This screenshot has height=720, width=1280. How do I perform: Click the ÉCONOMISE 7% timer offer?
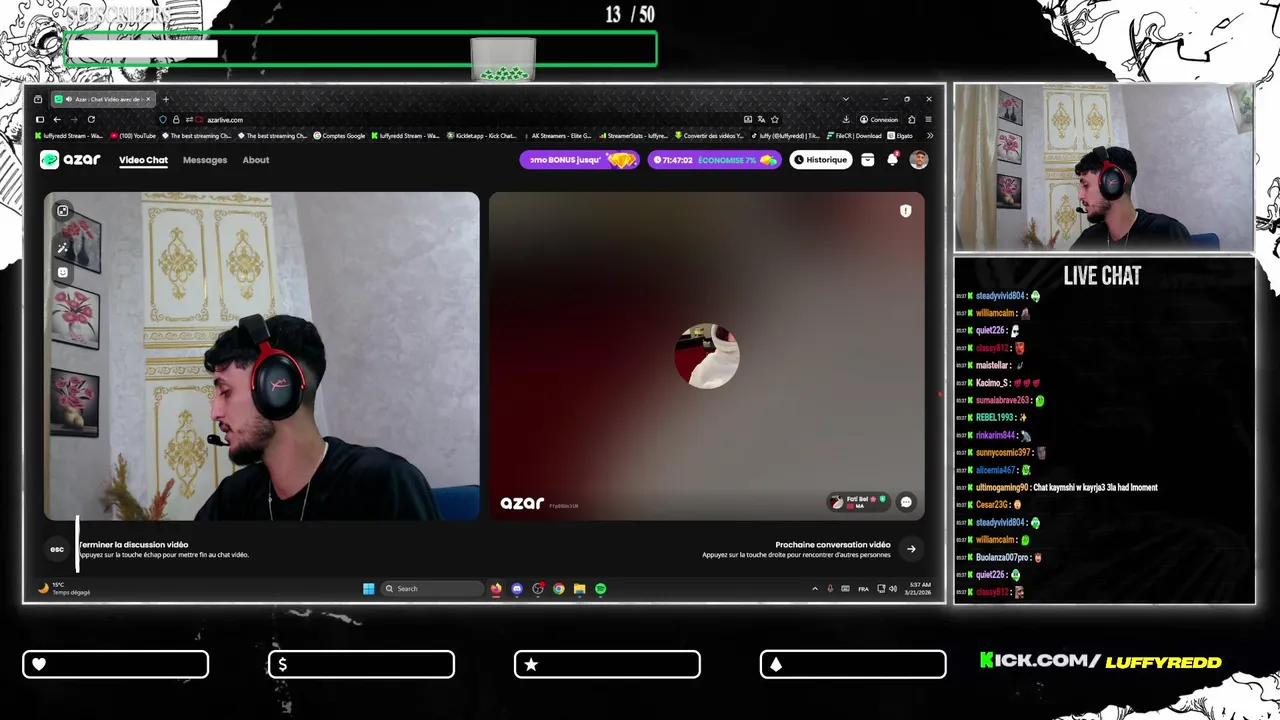(714, 160)
